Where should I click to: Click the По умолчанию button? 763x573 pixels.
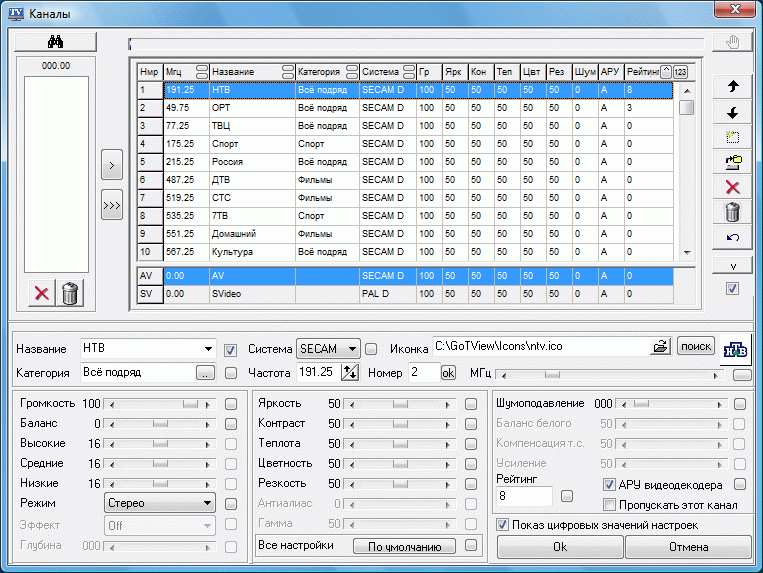pyautogui.click(x=404, y=546)
